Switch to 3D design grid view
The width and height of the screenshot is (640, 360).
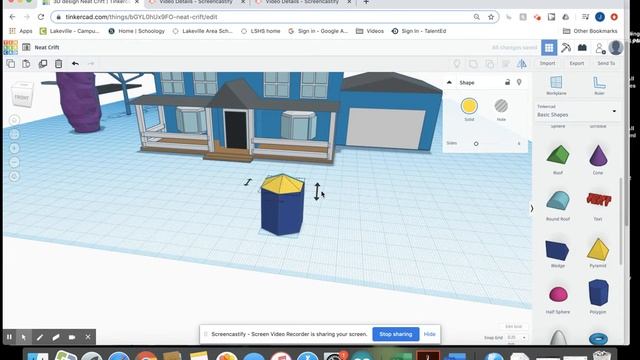pos(549,48)
